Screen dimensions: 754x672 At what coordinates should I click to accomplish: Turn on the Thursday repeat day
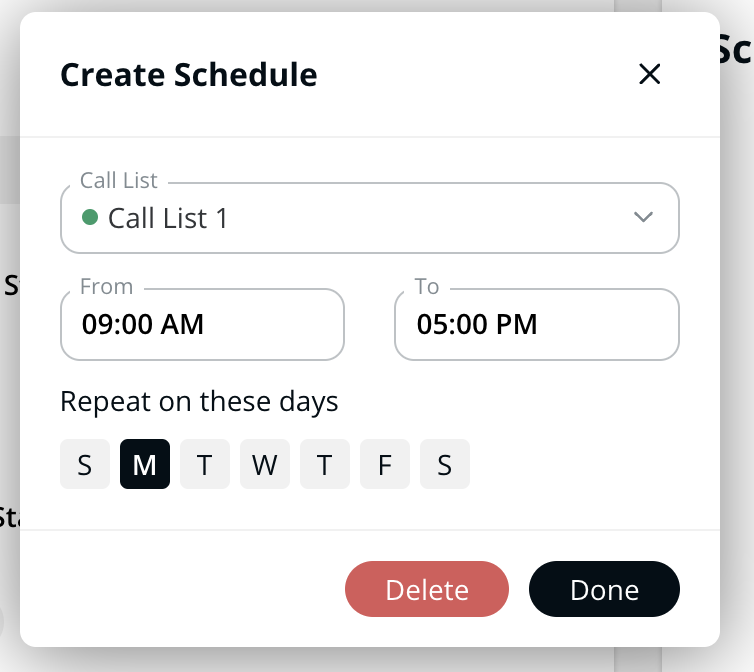pos(325,465)
